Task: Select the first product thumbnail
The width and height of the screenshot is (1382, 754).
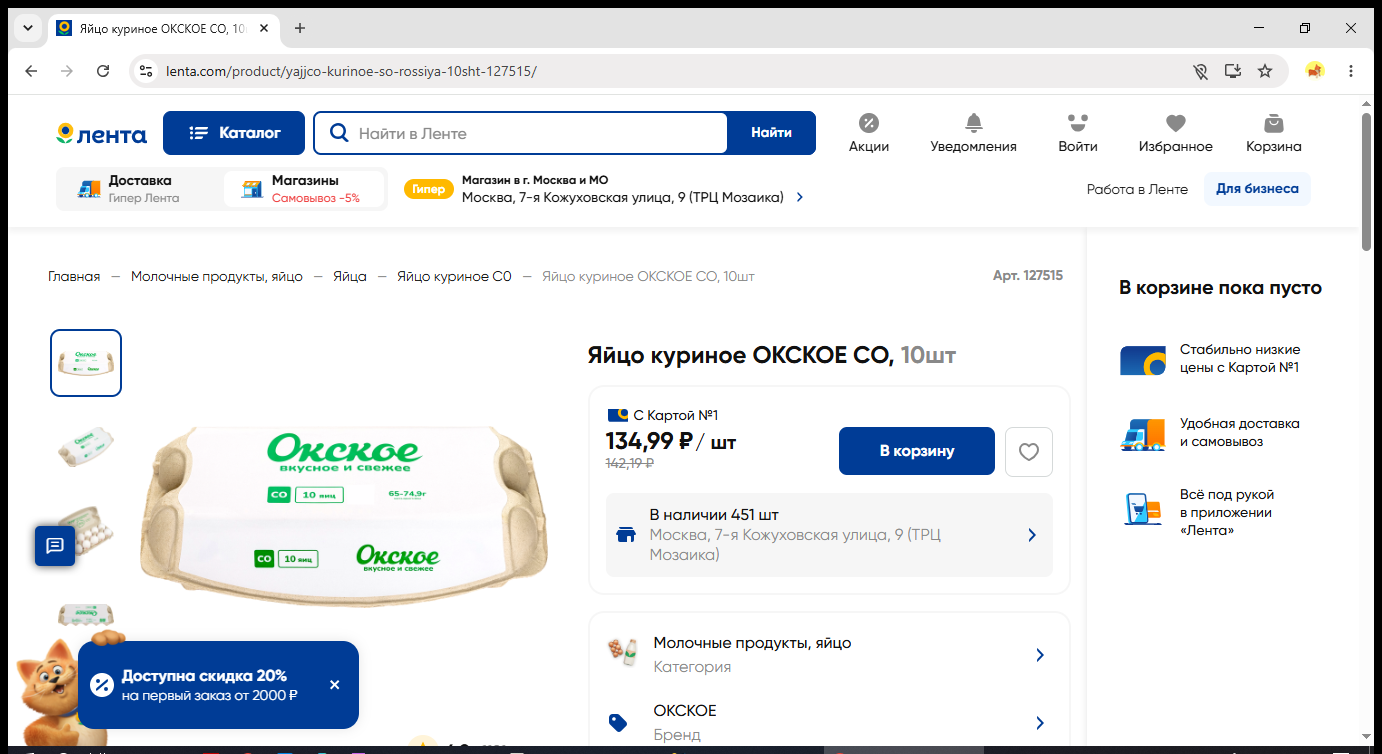Action: coord(86,363)
